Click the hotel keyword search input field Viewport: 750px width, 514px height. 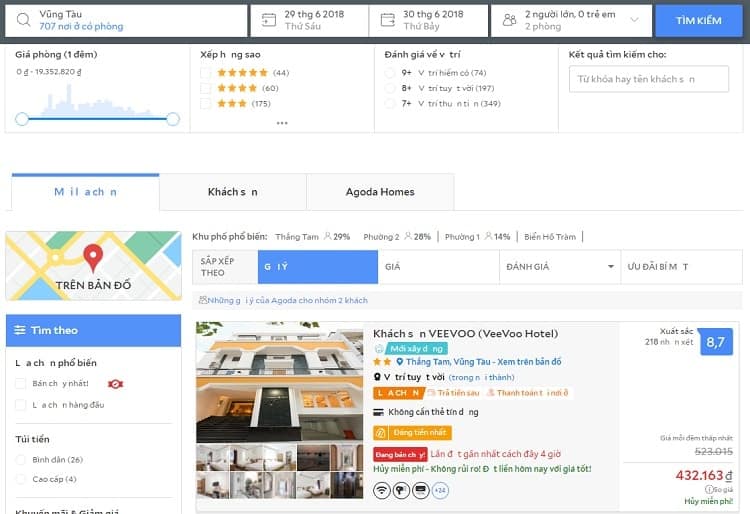tap(649, 79)
